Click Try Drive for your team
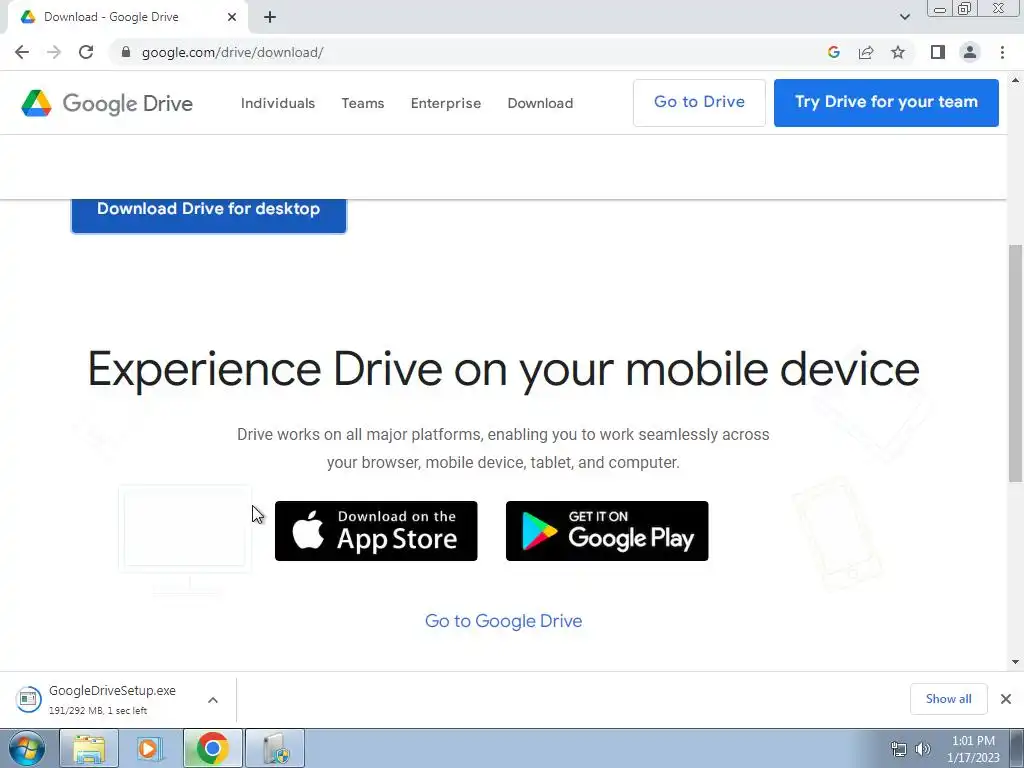1024x768 pixels. click(x=886, y=103)
